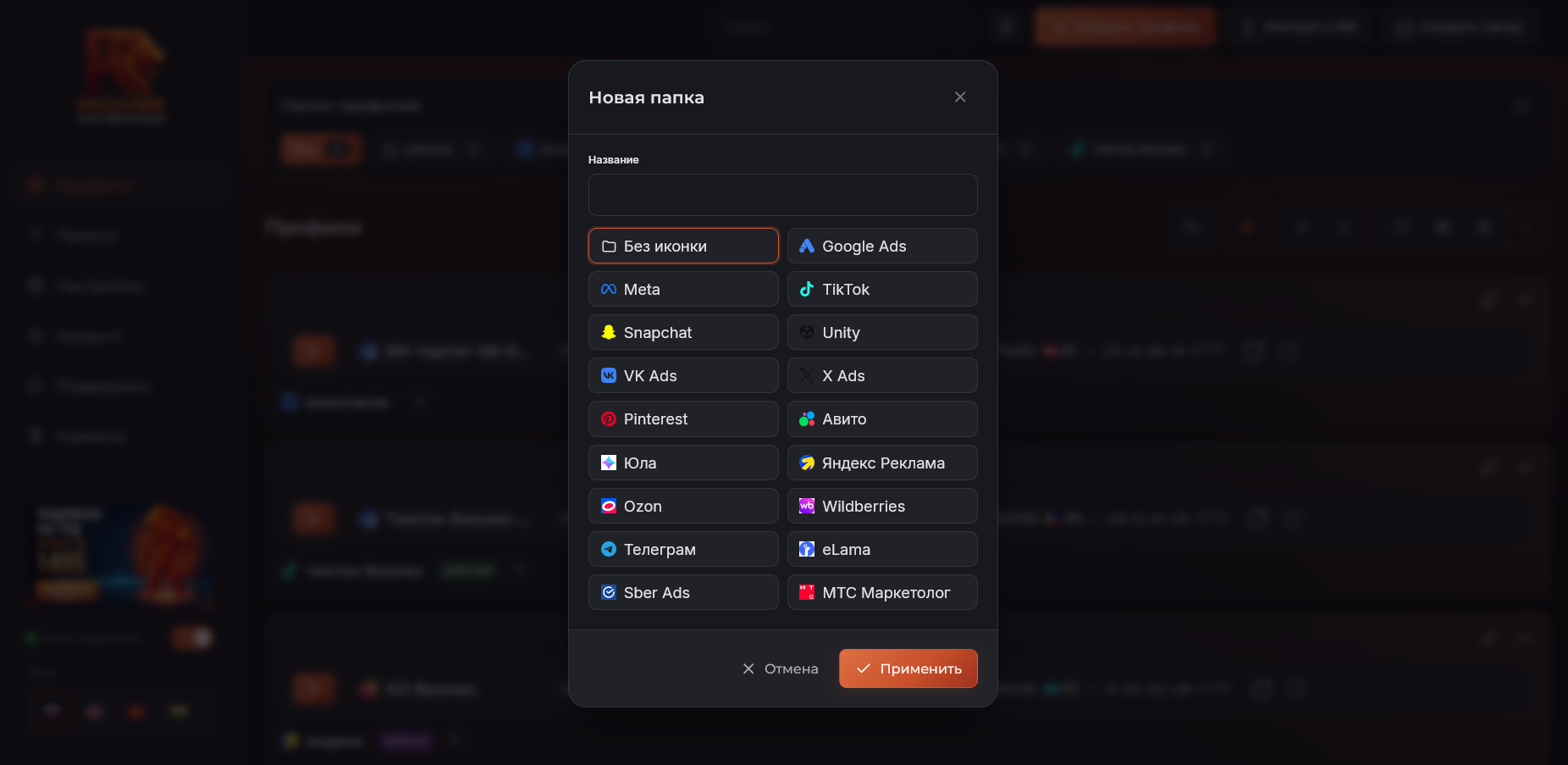The width and height of the screenshot is (1568, 765).
Task: Cancel folder creation with 'Отмена'
Action: 780,668
